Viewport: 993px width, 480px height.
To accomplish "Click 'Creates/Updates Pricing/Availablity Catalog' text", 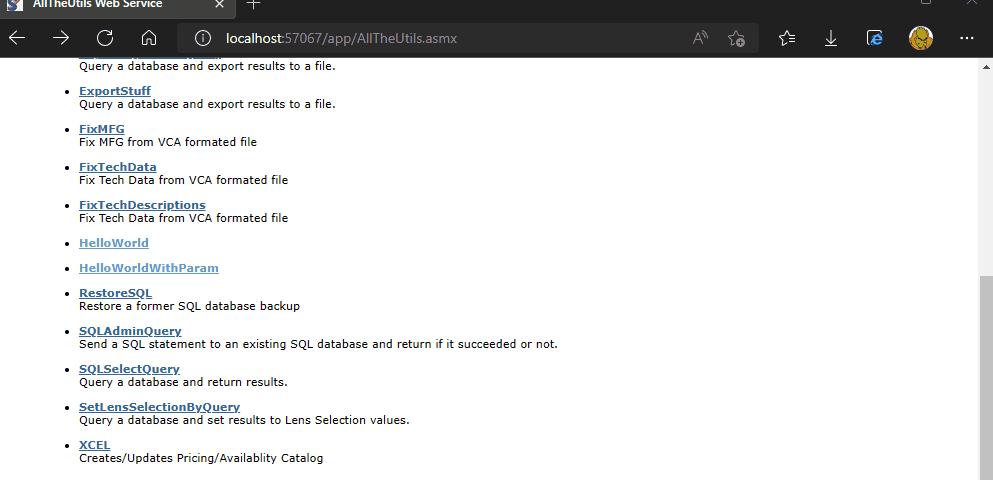I will 201,458.
